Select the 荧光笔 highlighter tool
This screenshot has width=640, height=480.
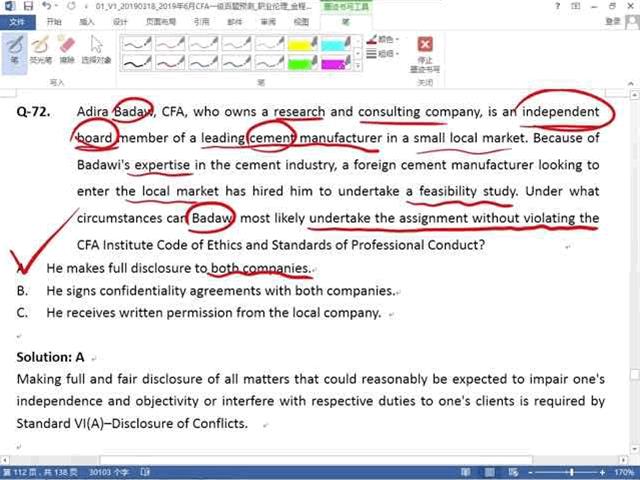click(x=40, y=51)
